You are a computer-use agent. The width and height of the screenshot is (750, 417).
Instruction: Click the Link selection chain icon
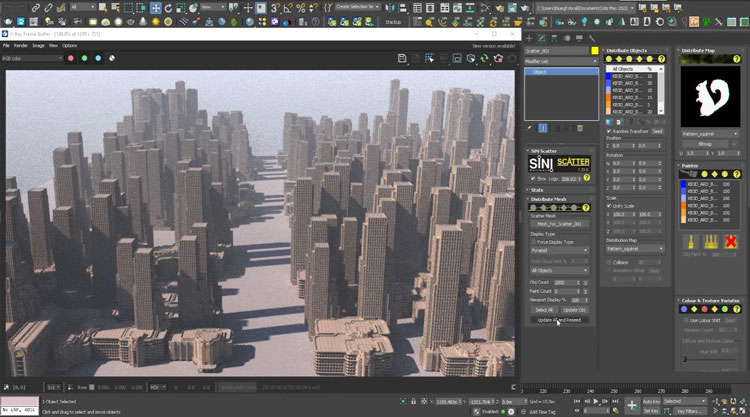pos(35,8)
